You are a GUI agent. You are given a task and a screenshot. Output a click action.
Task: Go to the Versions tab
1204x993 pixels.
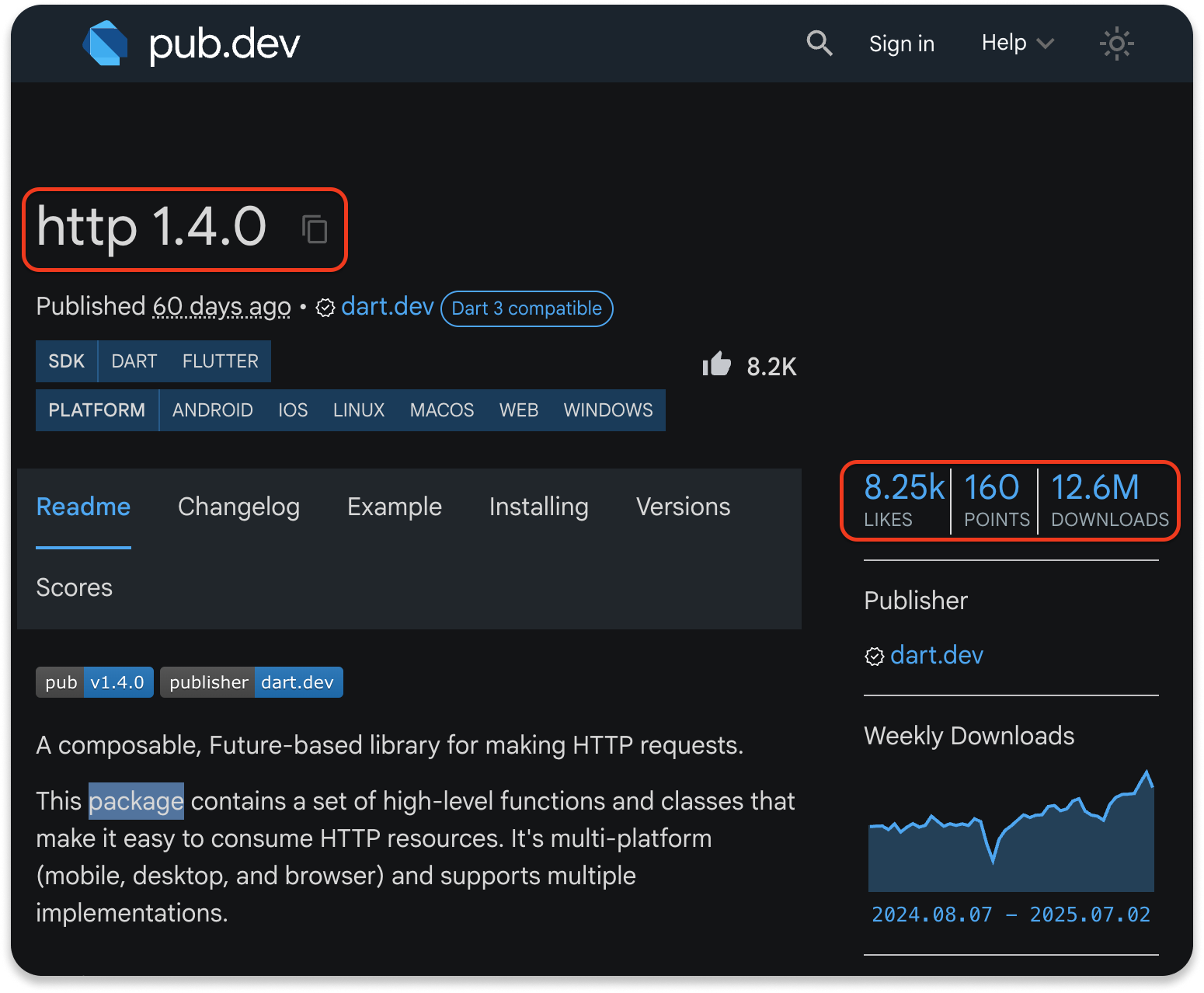(x=683, y=507)
